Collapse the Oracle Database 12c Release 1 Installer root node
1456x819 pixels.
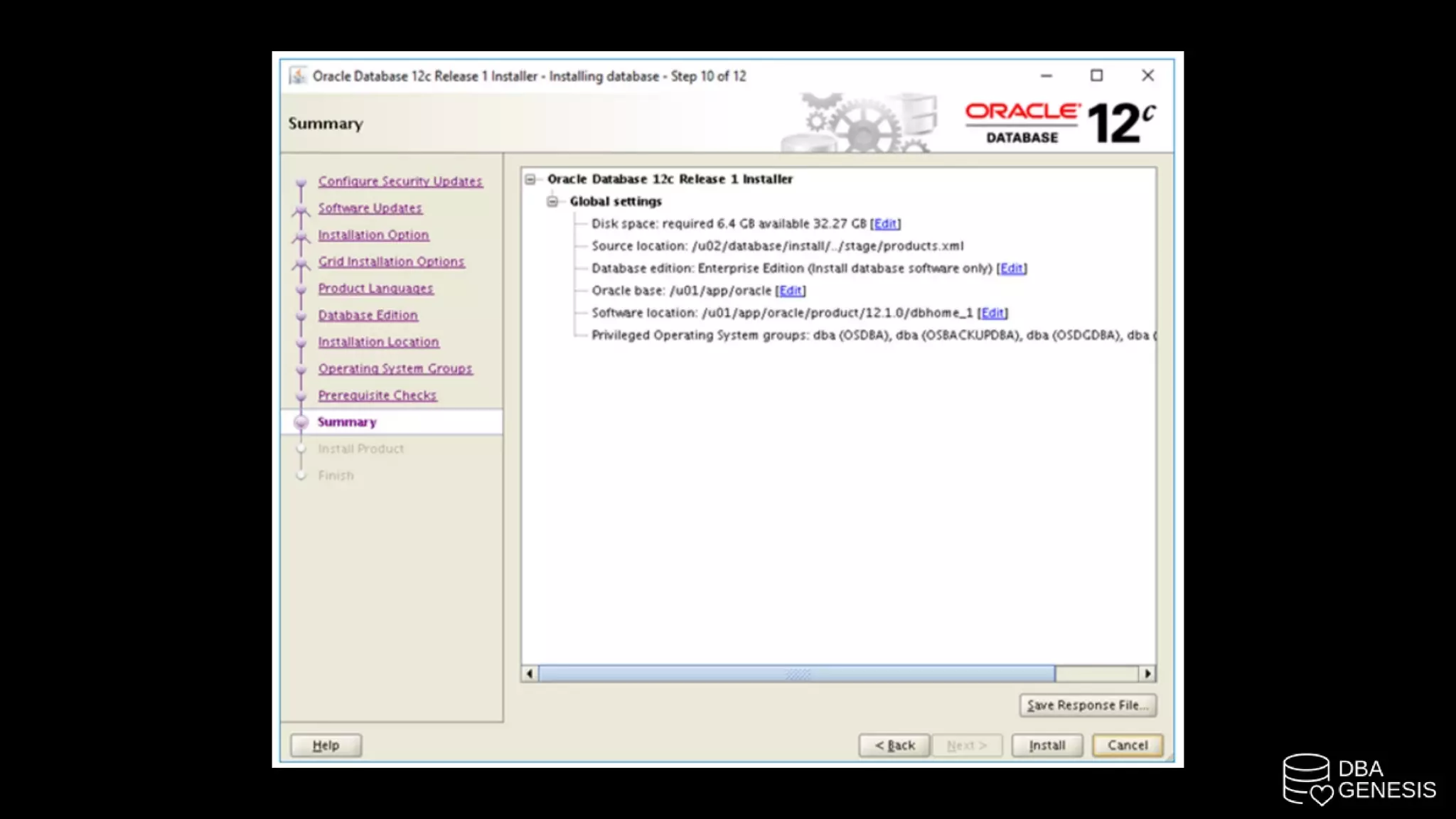530,179
